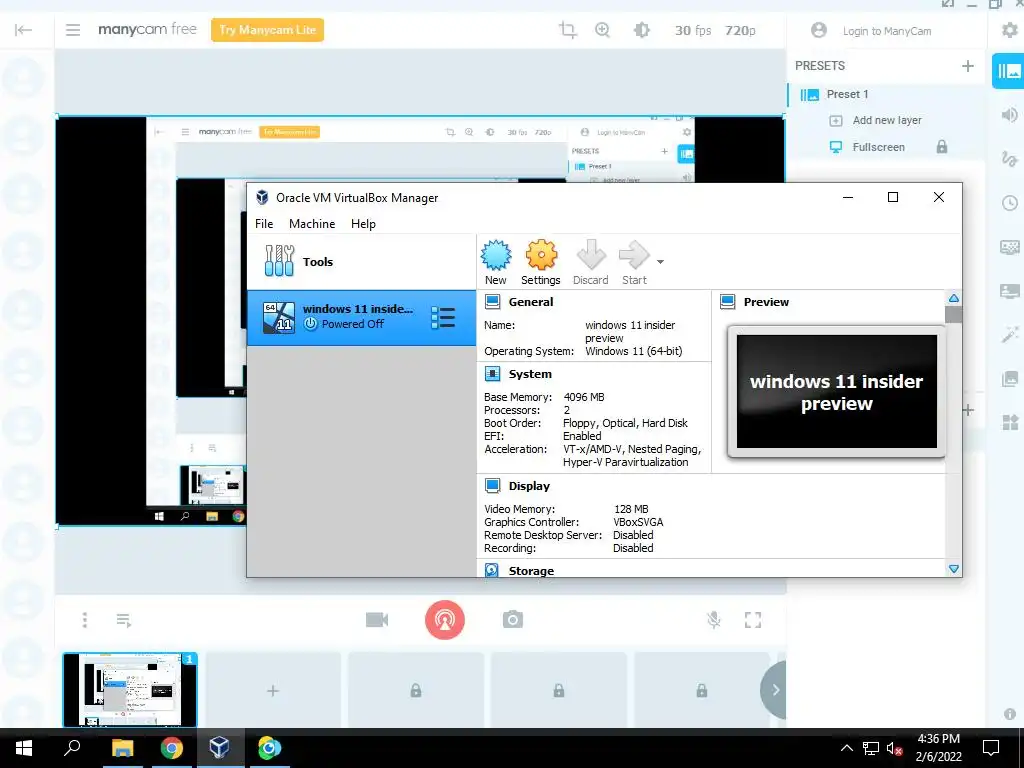
Task: Select the ManyCam crop tool icon
Action: pyautogui.click(x=568, y=30)
